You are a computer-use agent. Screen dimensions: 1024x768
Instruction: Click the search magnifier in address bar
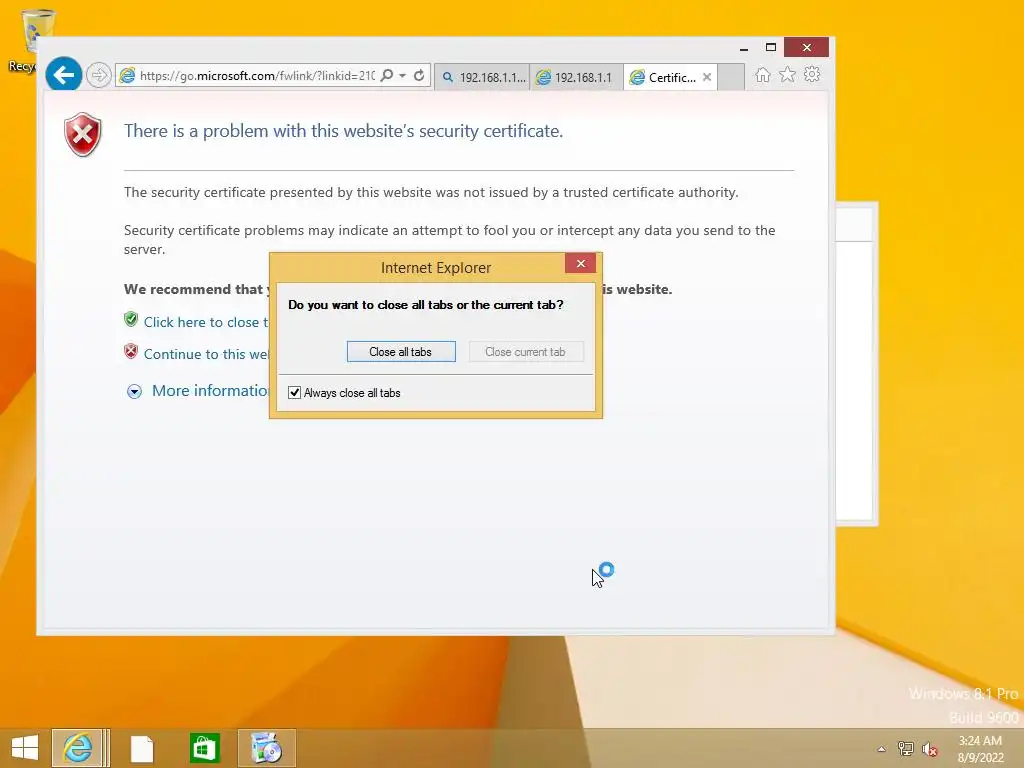(387, 76)
